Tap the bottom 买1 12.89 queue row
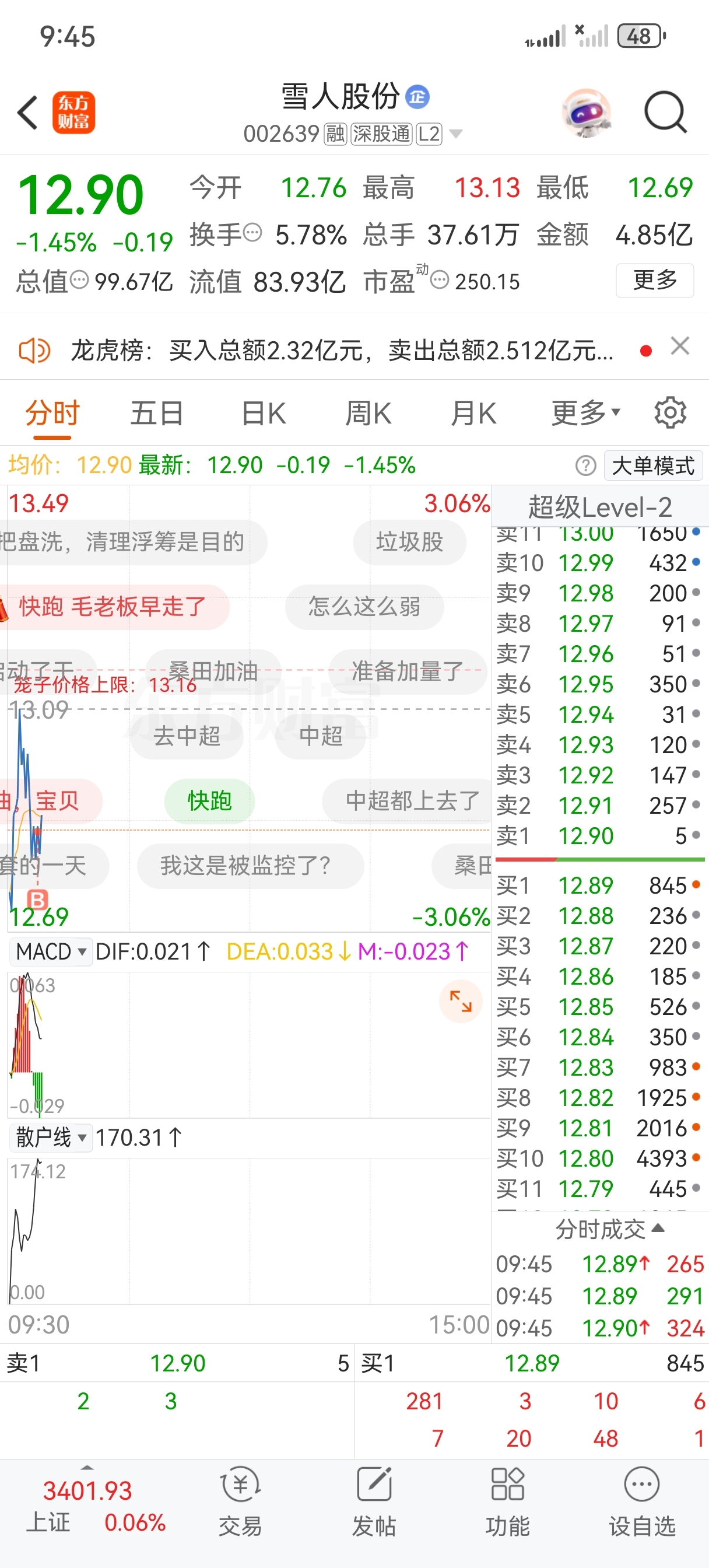Screen dimensions: 709x1568 pyautogui.click(x=532, y=1363)
